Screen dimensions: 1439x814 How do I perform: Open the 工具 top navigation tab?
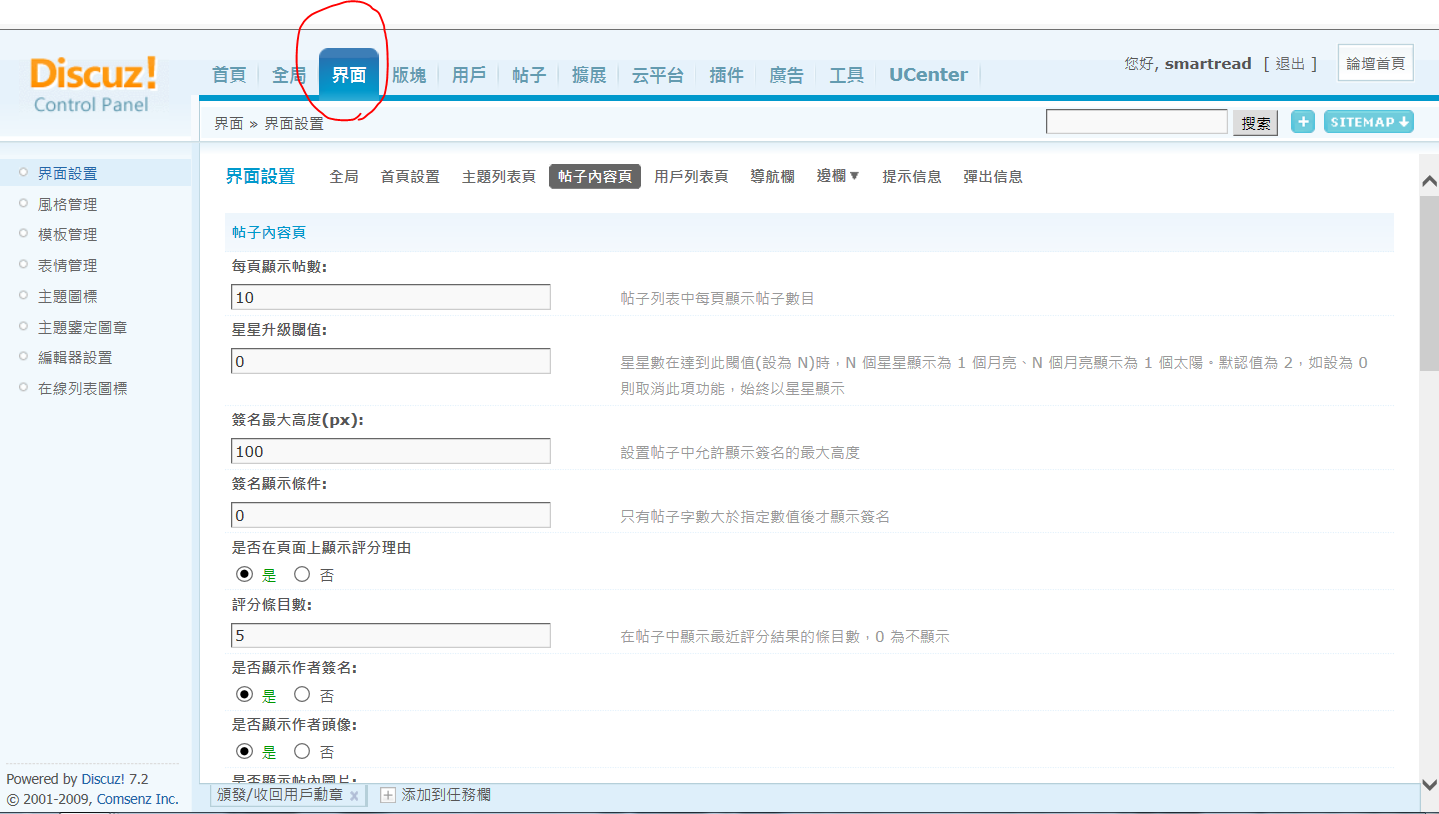(x=846, y=75)
